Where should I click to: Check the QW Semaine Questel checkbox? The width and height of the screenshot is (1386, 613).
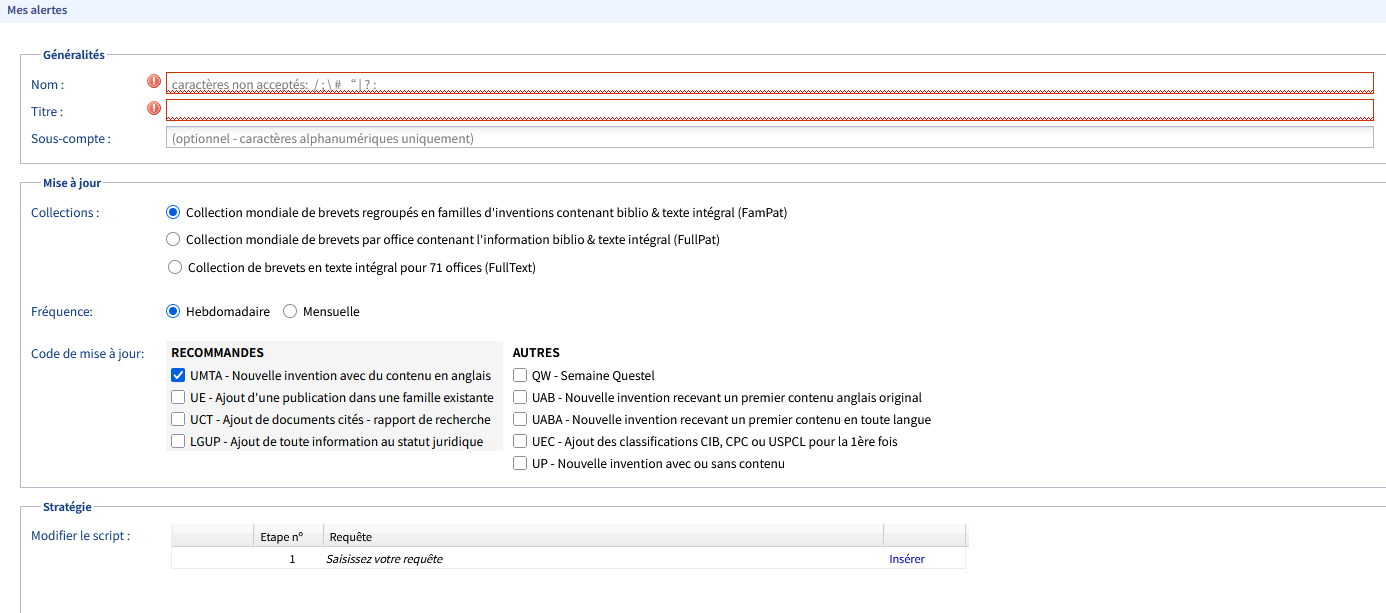click(x=520, y=376)
